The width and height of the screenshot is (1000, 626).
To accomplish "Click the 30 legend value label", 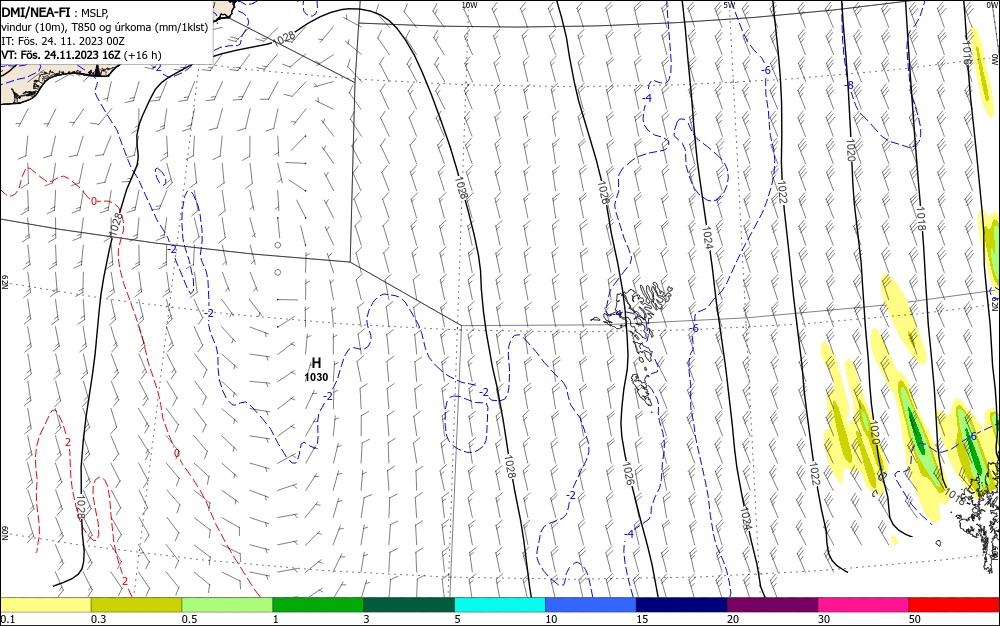I will (824, 619).
